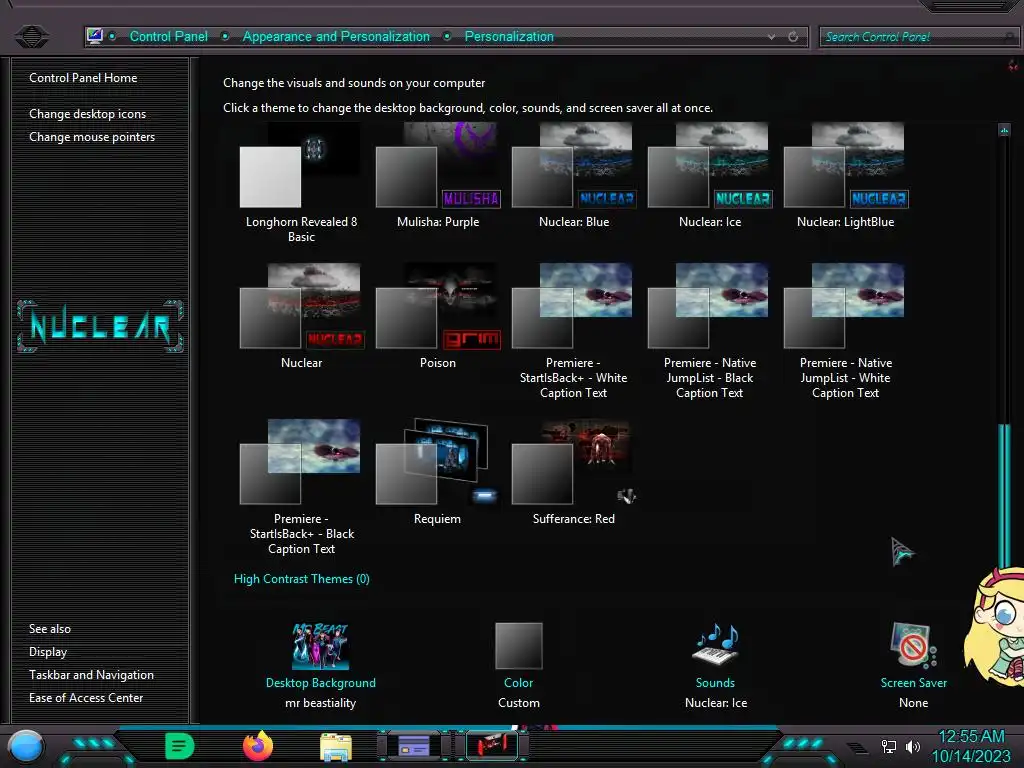This screenshot has width=1024, height=768.
Task: Open the address bar history dropdown
Action: (x=771, y=37)
